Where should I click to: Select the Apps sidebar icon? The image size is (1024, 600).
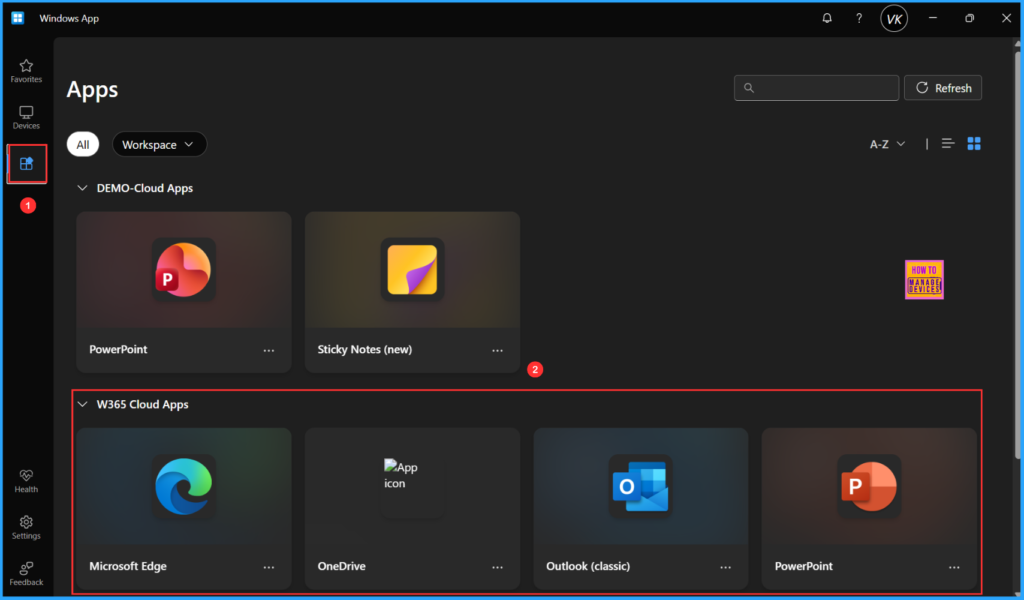[27, 164]
